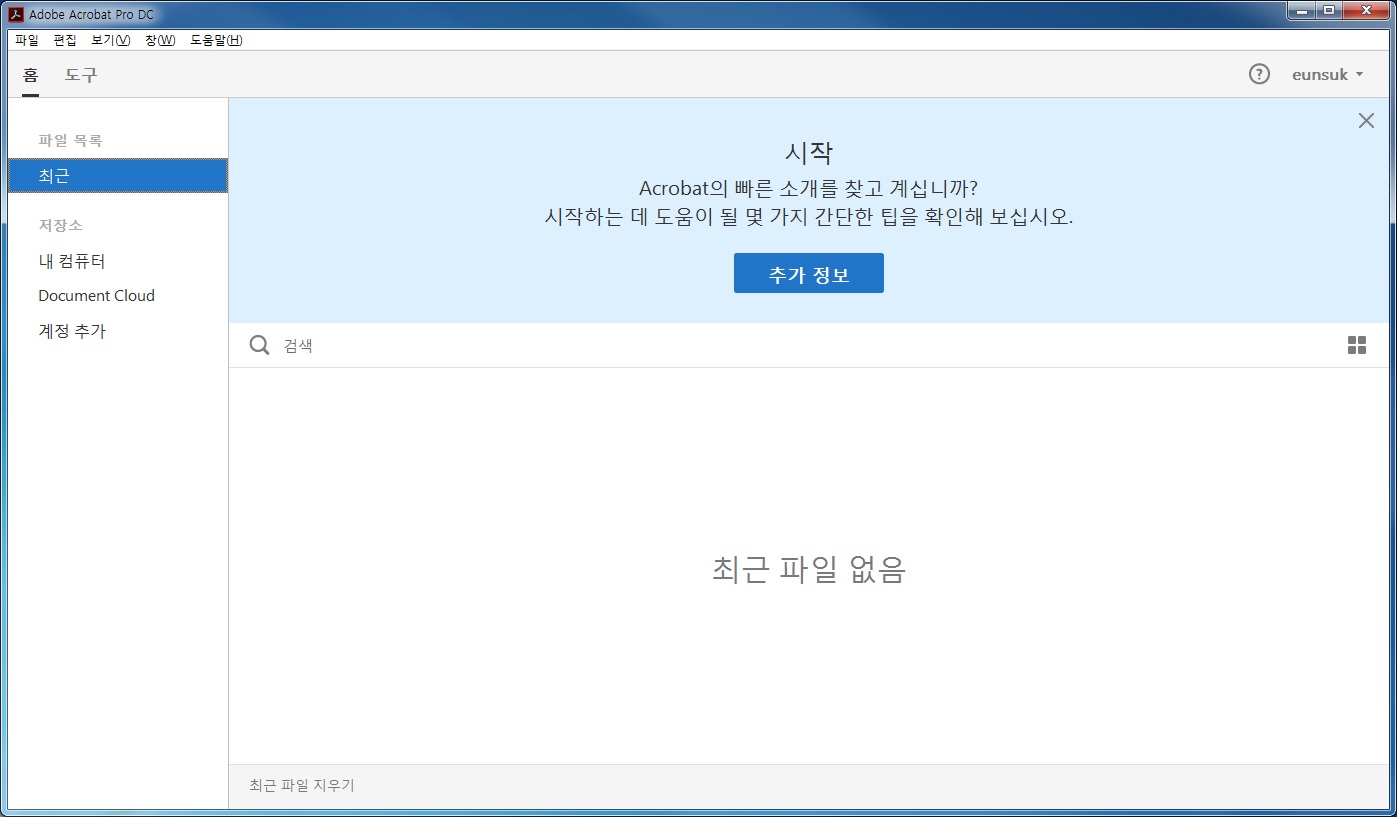This screenshot has height=817, width=1397.
Task: Open the 파일 menu
Action: click(x=27, y=40)
